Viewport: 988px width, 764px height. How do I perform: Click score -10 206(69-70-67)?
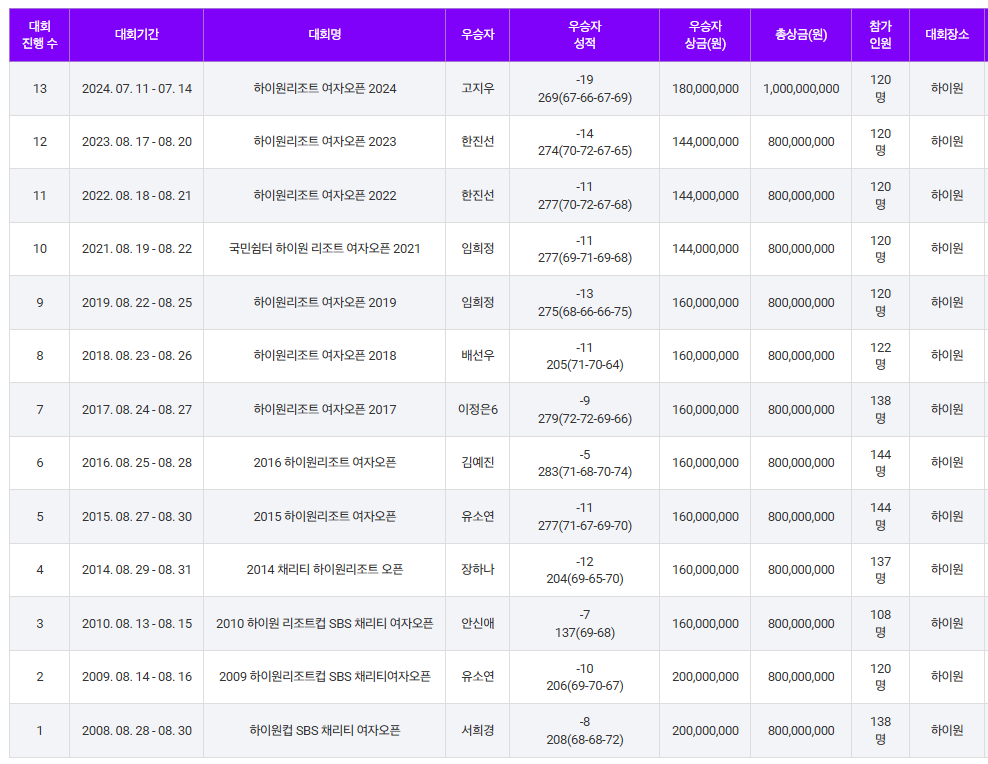point(585,677)
